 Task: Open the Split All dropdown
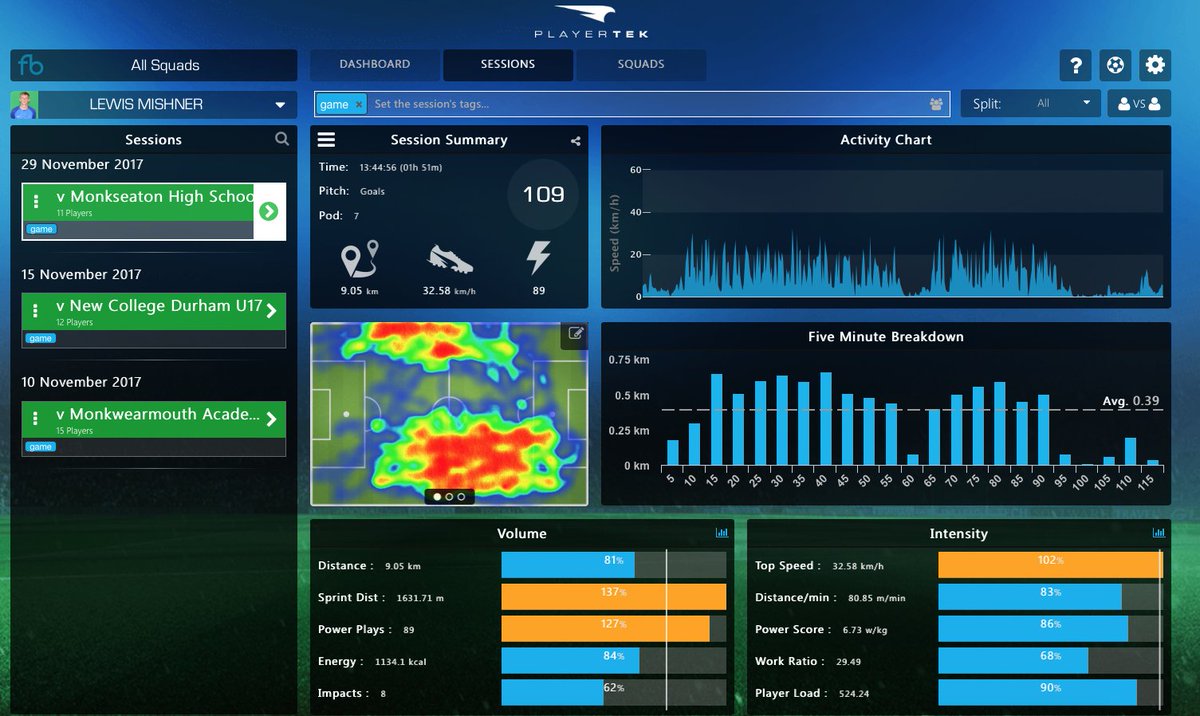1031,103
